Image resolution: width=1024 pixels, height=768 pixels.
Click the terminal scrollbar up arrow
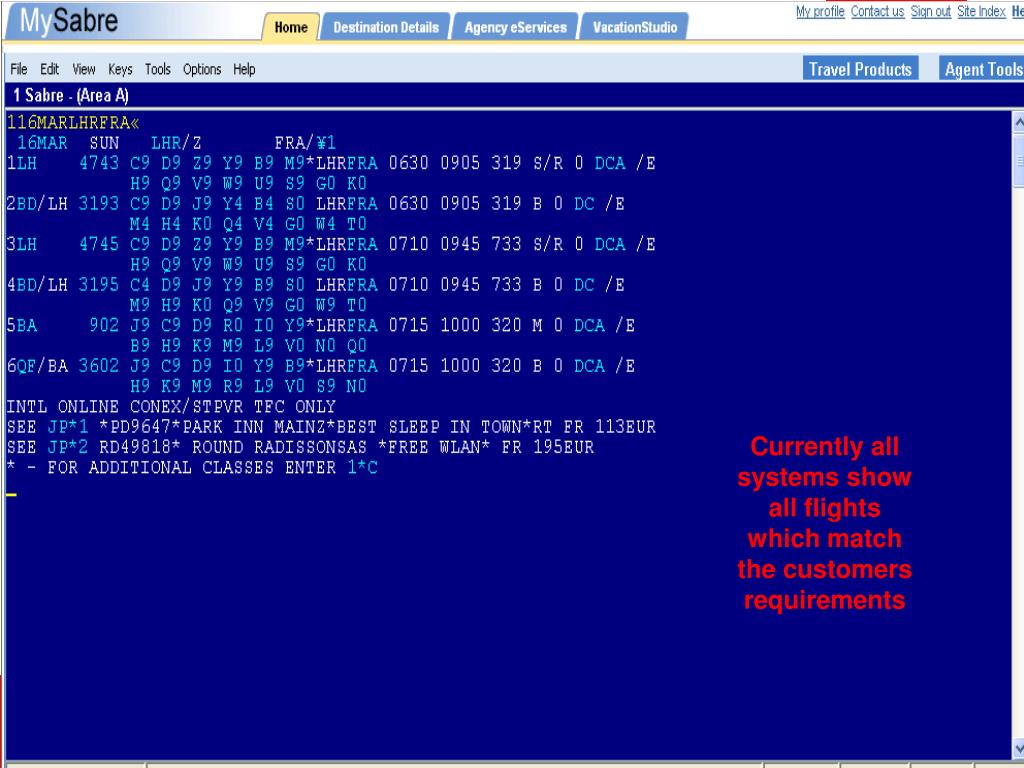pyautogui.click(x=1017, y=121)
